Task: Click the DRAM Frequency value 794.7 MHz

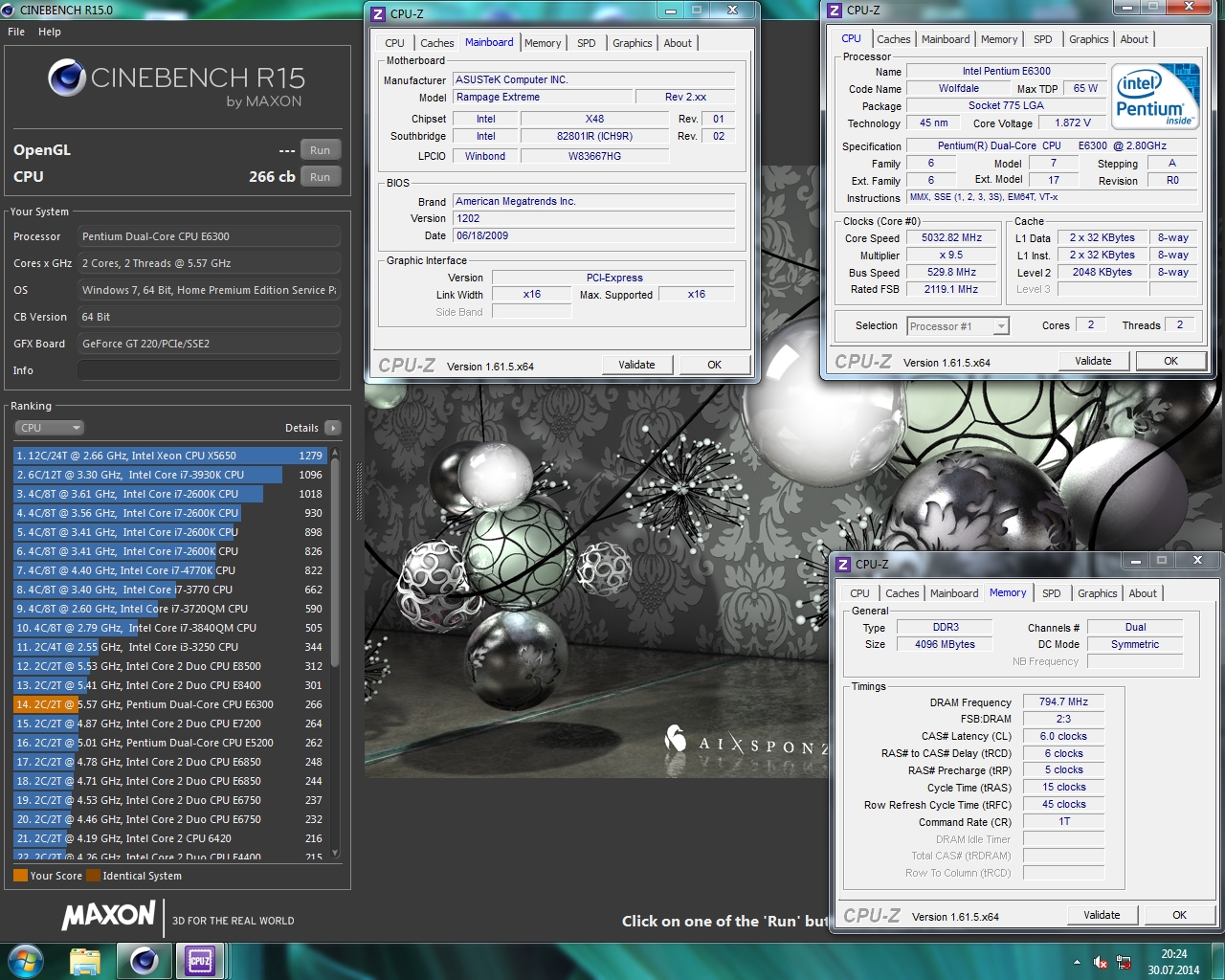Action: [1064, 702]
